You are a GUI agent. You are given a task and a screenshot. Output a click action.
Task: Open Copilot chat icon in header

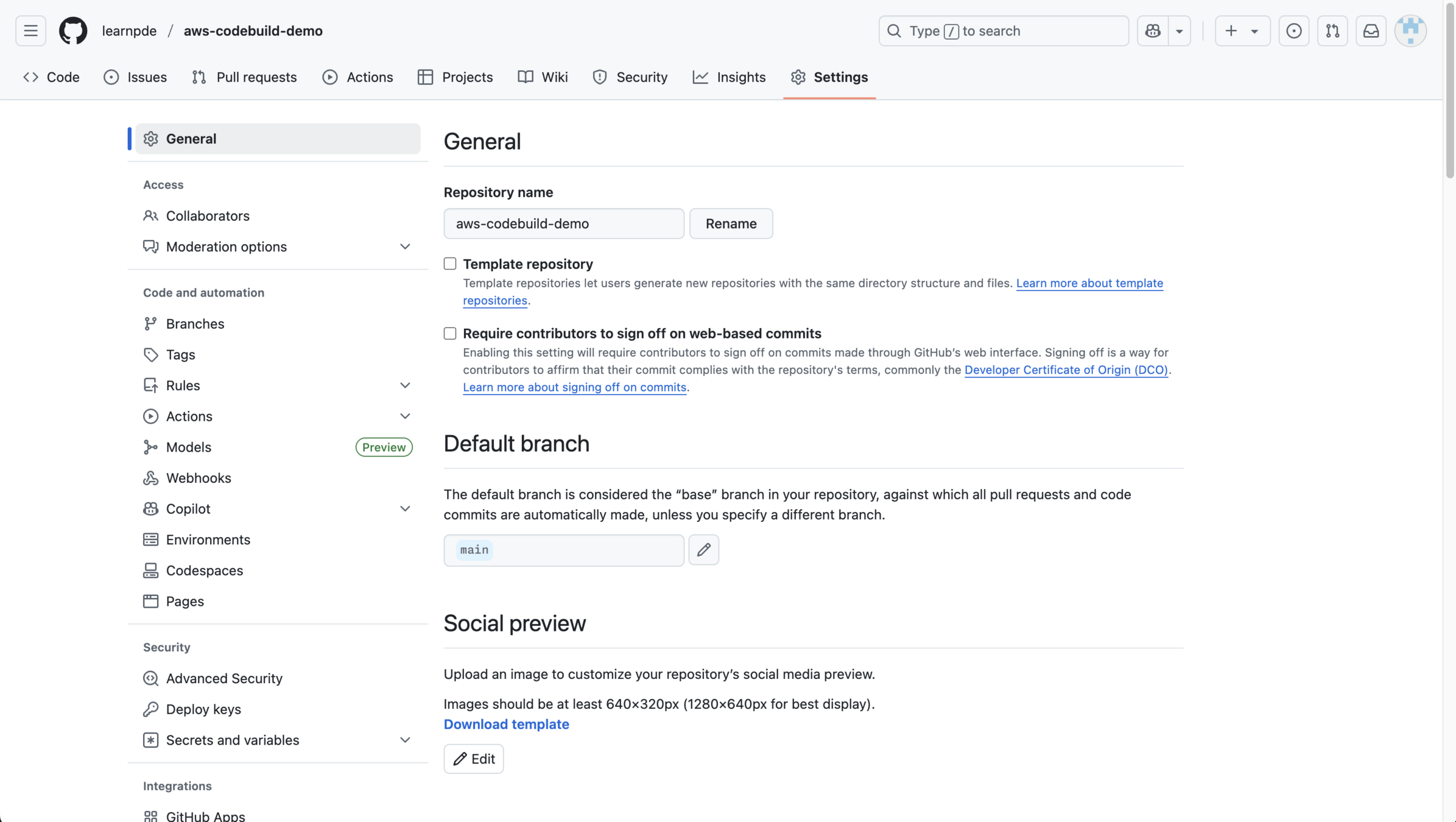tap(1153, 30)
